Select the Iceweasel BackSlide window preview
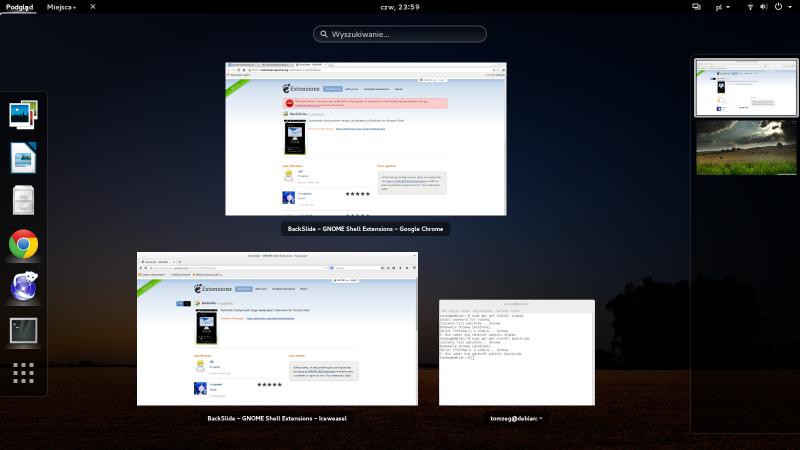Image resolution: width=800 pixels, height=450 pixels. pyautogui.click(x=277, y=329)
